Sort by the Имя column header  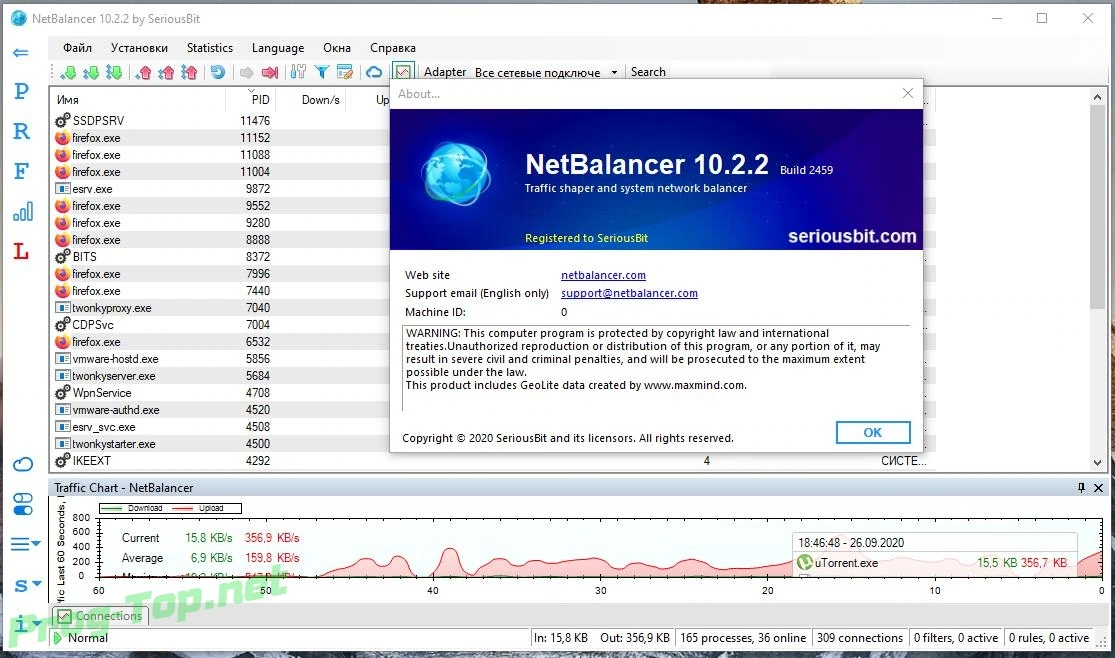(x=138, y=100)
